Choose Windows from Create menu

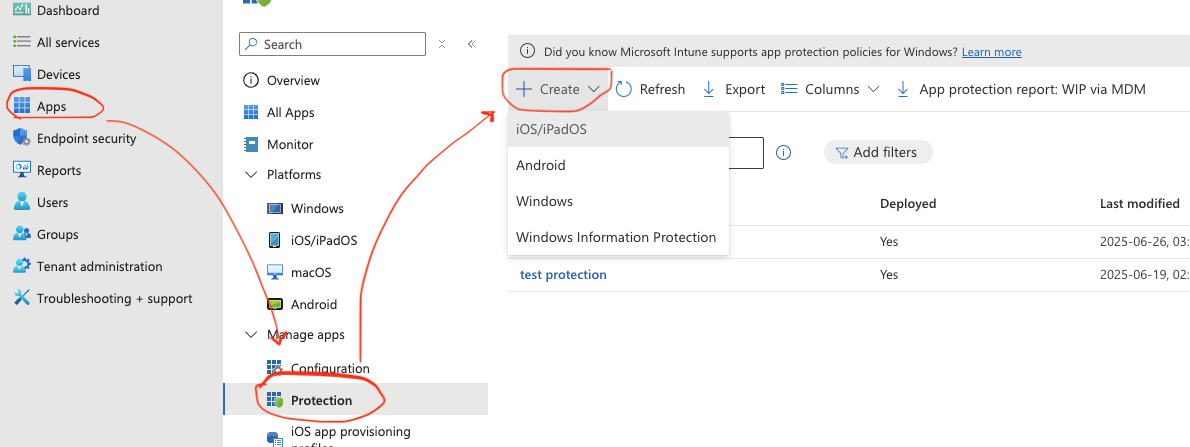point(619,201)
